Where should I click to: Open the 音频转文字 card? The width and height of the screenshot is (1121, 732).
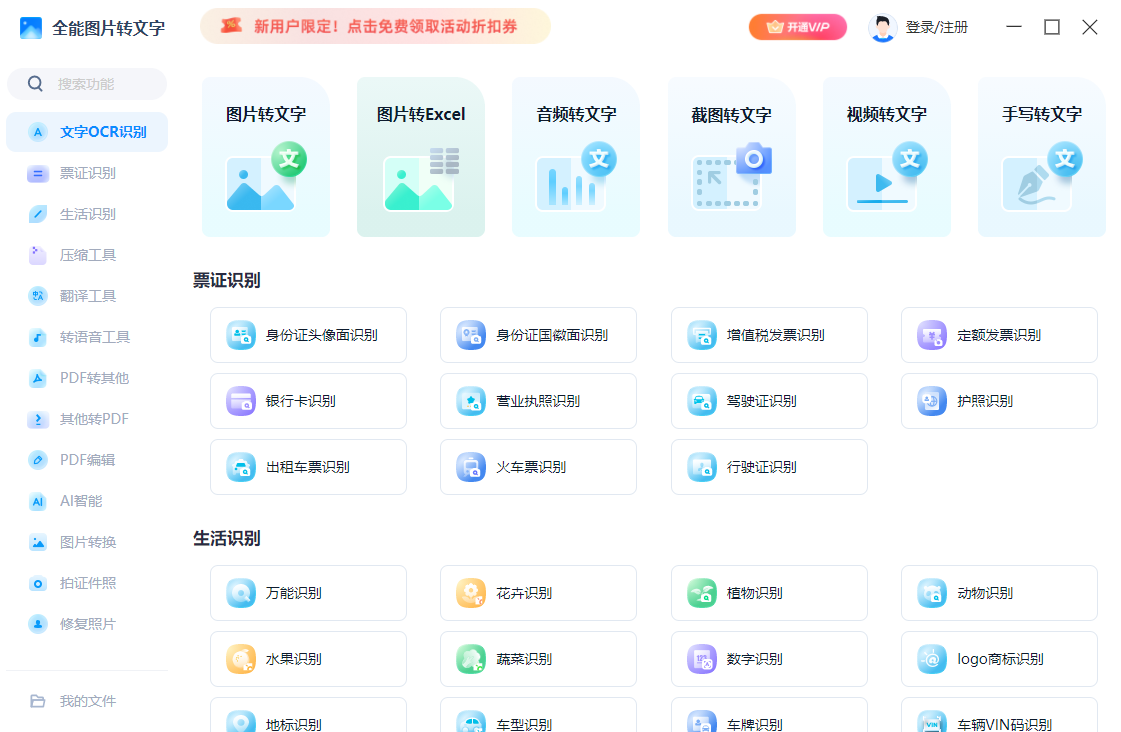click(x=576, y=157)
